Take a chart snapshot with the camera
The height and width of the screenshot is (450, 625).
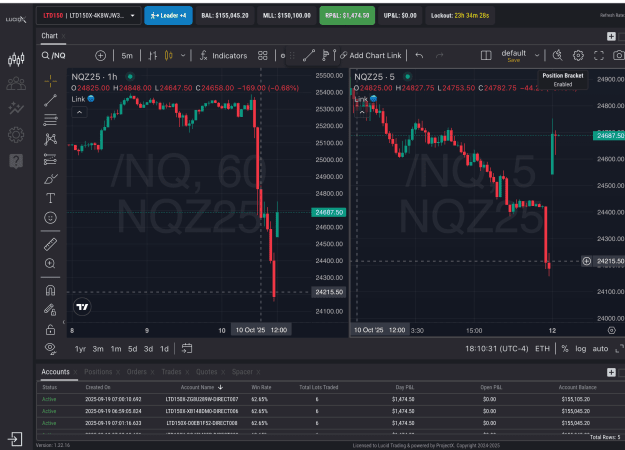click(619, 55)
